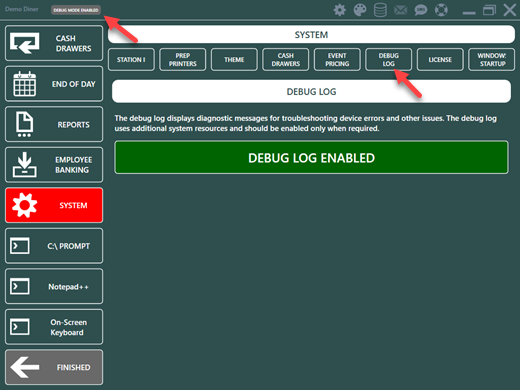This screenshot has height=390, width=520.
Task: Switch to the Prep Printers tab
Action: point(183,60)
